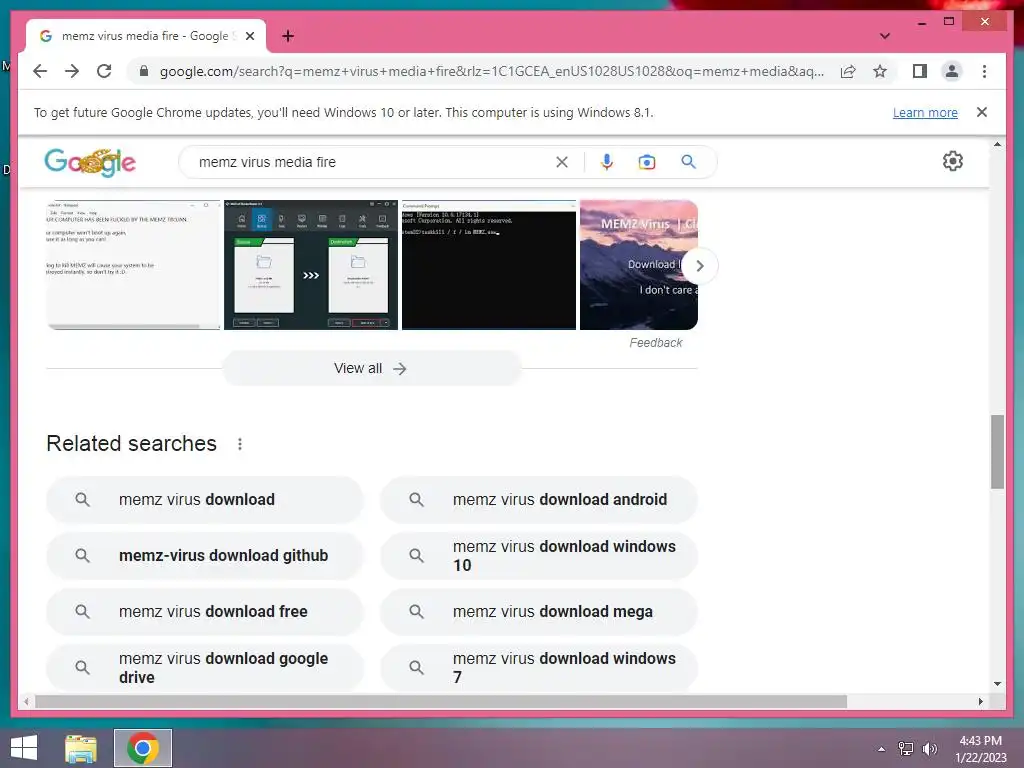The height and width of the screenshot is (768, 1024).
Task: Show hidden system tray icons
Action: pyautogui.click(x=881, y=749)
